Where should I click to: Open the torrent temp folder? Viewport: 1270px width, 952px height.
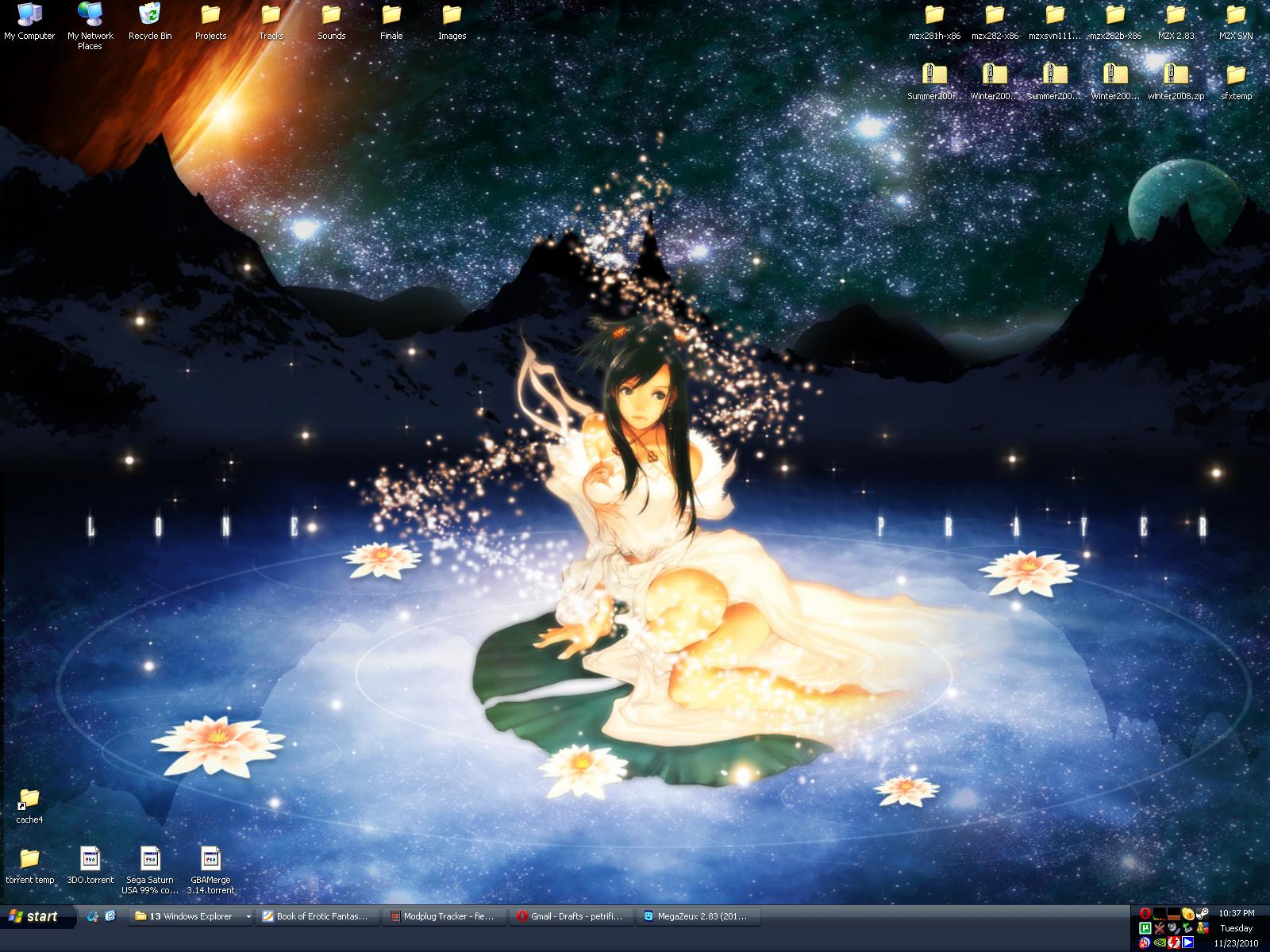(x=29, y=866)
